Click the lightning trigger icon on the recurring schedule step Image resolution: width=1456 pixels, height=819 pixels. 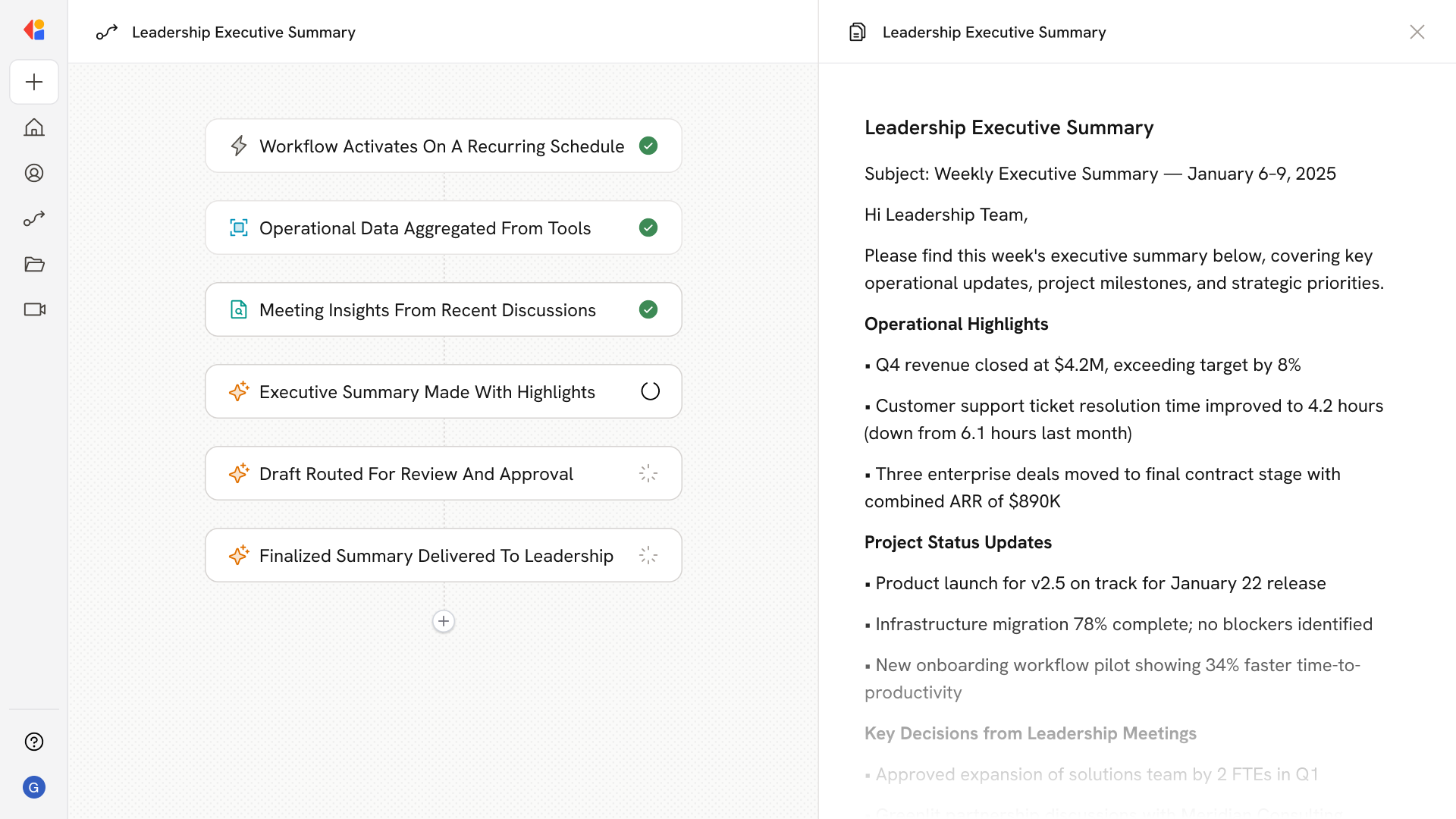point(239,146)
